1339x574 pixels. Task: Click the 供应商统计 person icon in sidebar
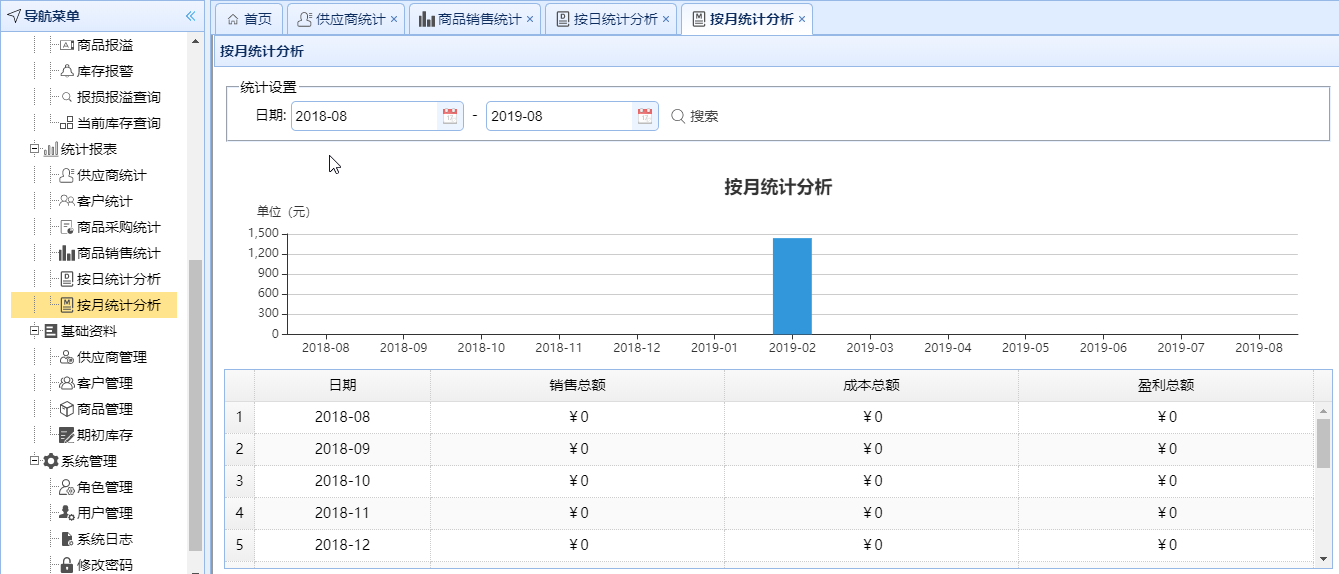67,175
